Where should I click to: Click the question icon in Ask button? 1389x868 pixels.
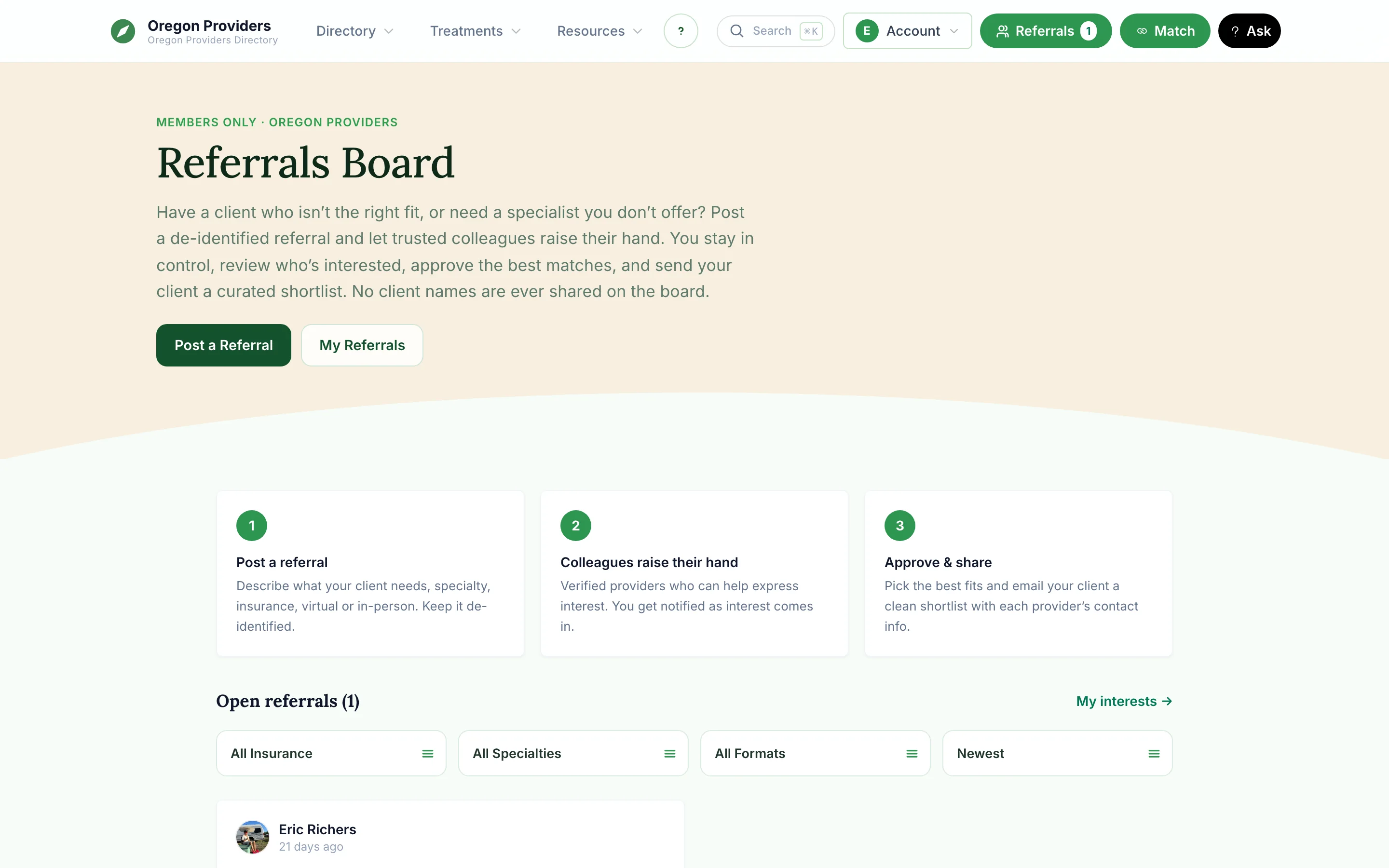pyautogui.click(x=1235, y=31)
